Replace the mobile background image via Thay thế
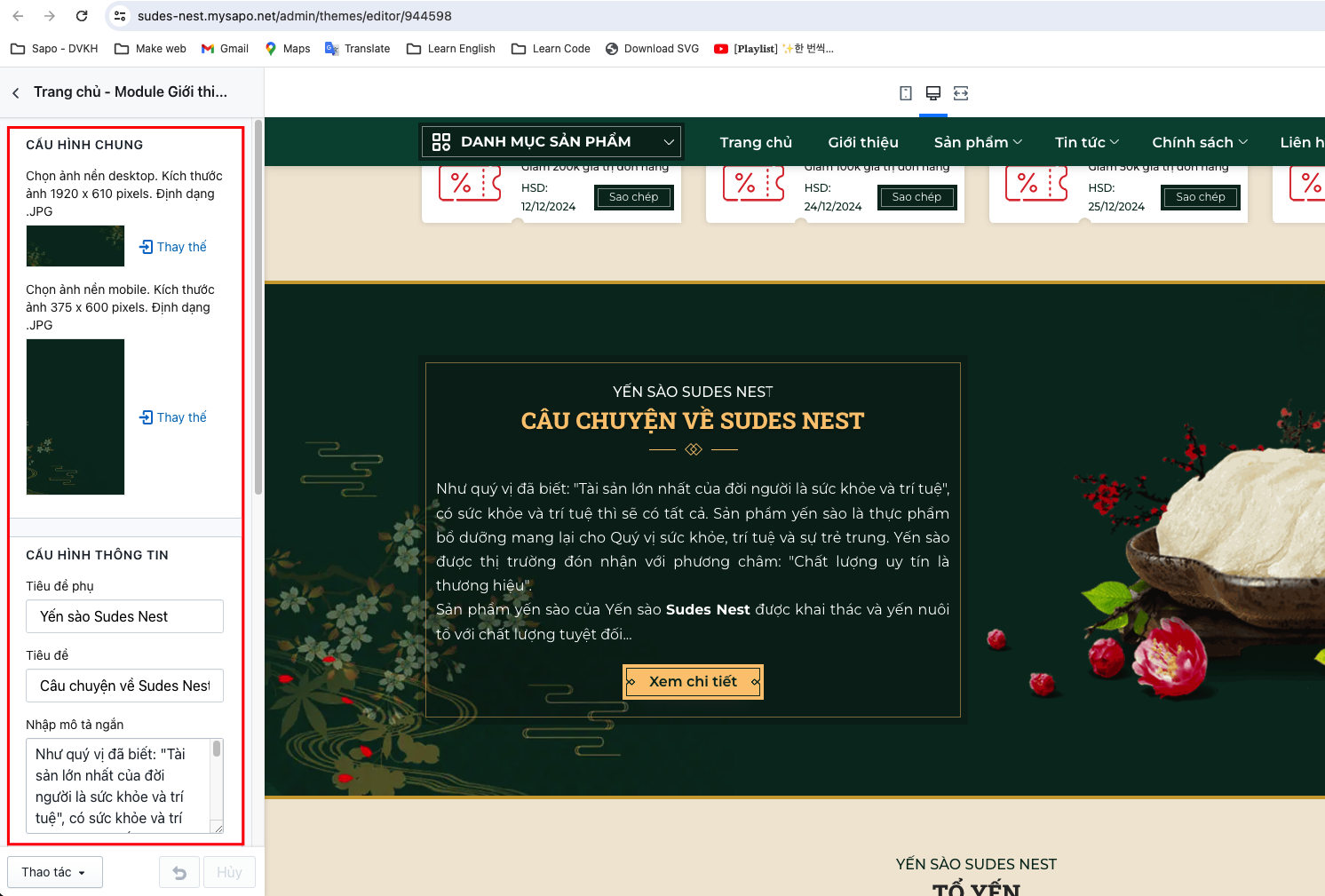 173,417
